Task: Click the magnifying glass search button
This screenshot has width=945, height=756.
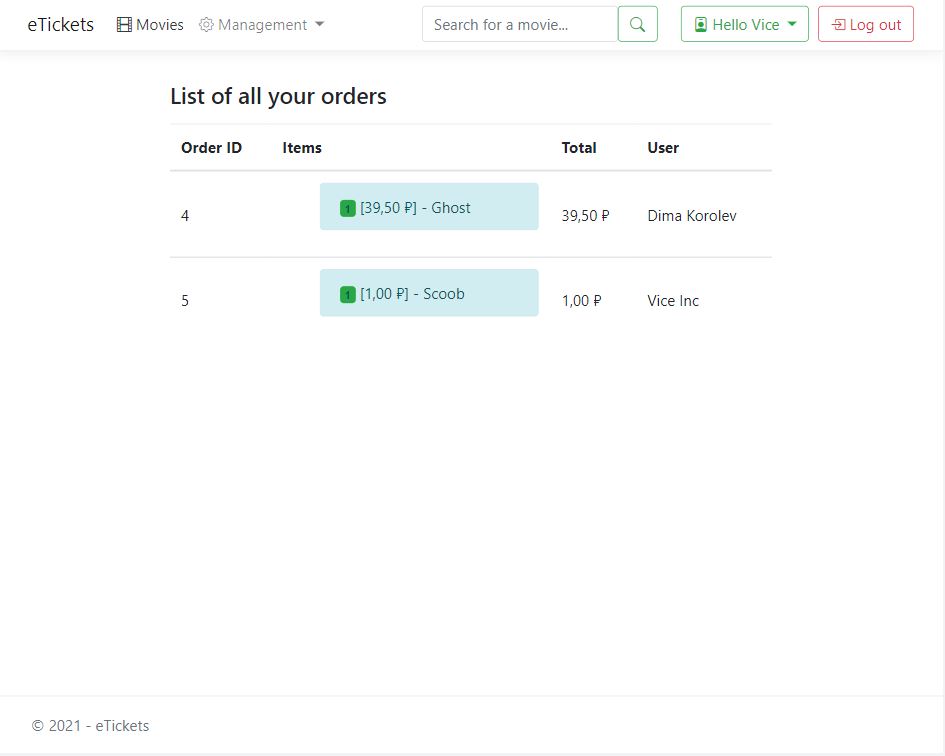Action: (638, 24)
